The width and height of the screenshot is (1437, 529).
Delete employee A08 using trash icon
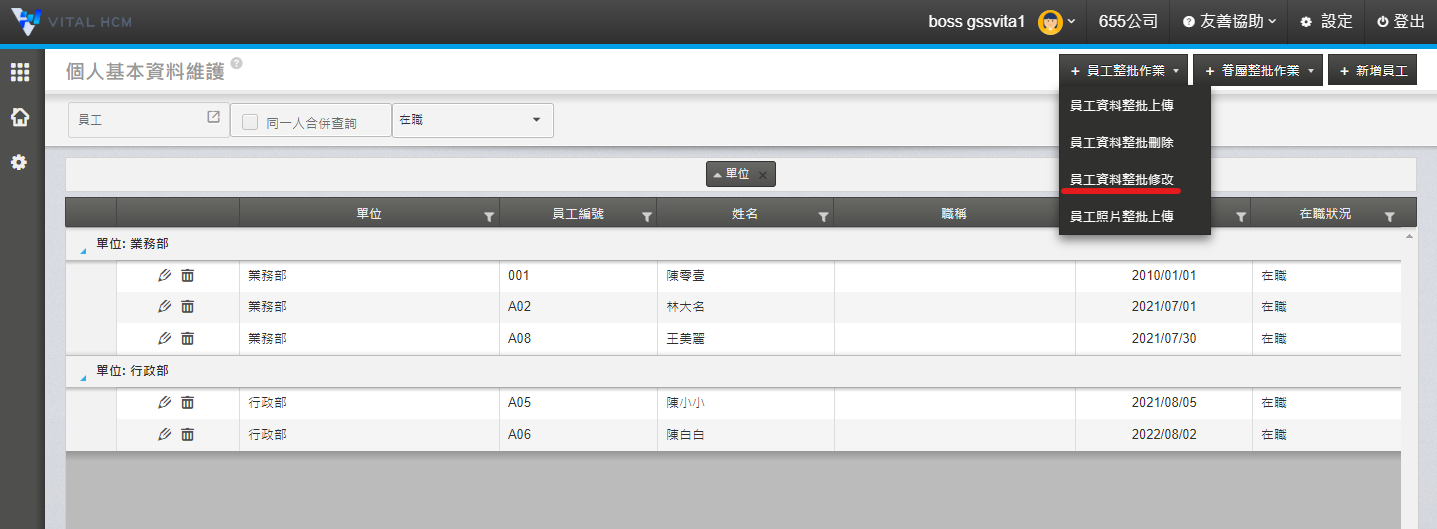[x=187, y=338]
